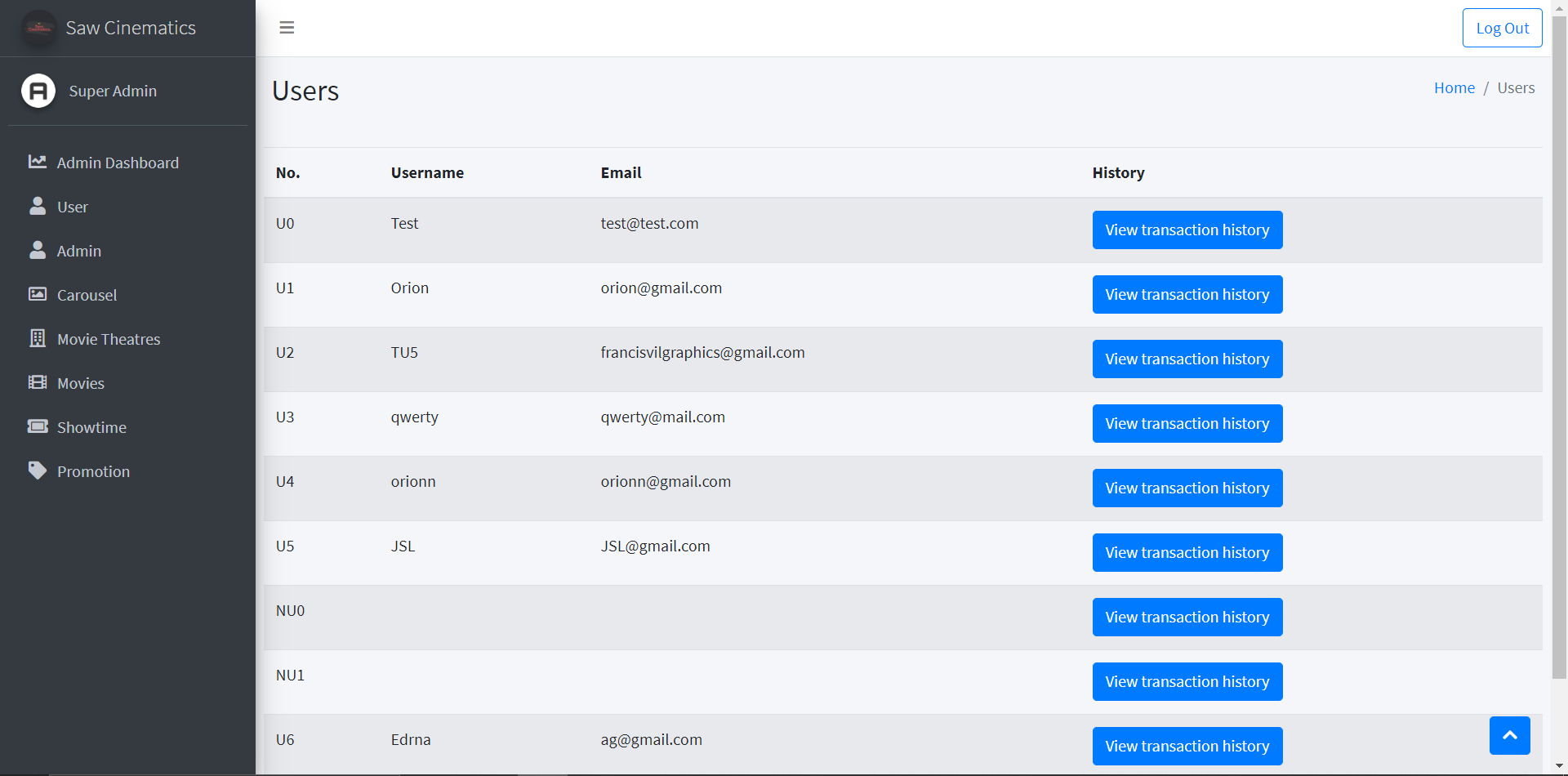
Task: Click the Movies film icon in sidebar
Action: pos(38,382)
